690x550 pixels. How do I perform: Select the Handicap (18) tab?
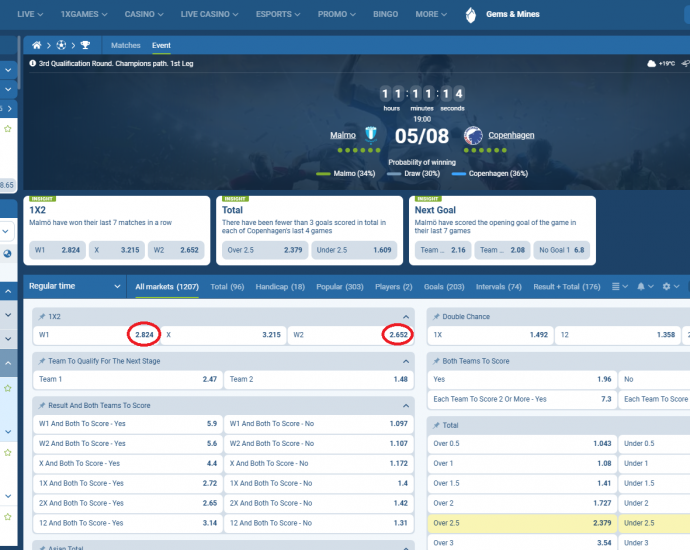(280, 287)
